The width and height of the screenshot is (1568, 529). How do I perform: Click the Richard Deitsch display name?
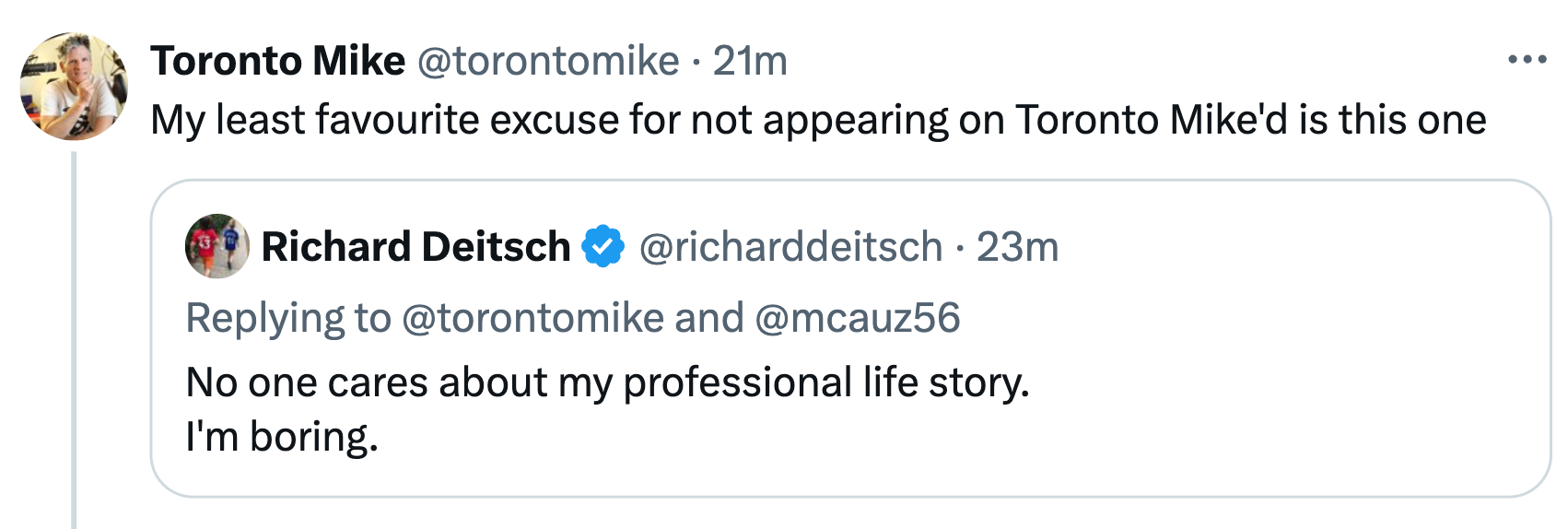(415, 247)
